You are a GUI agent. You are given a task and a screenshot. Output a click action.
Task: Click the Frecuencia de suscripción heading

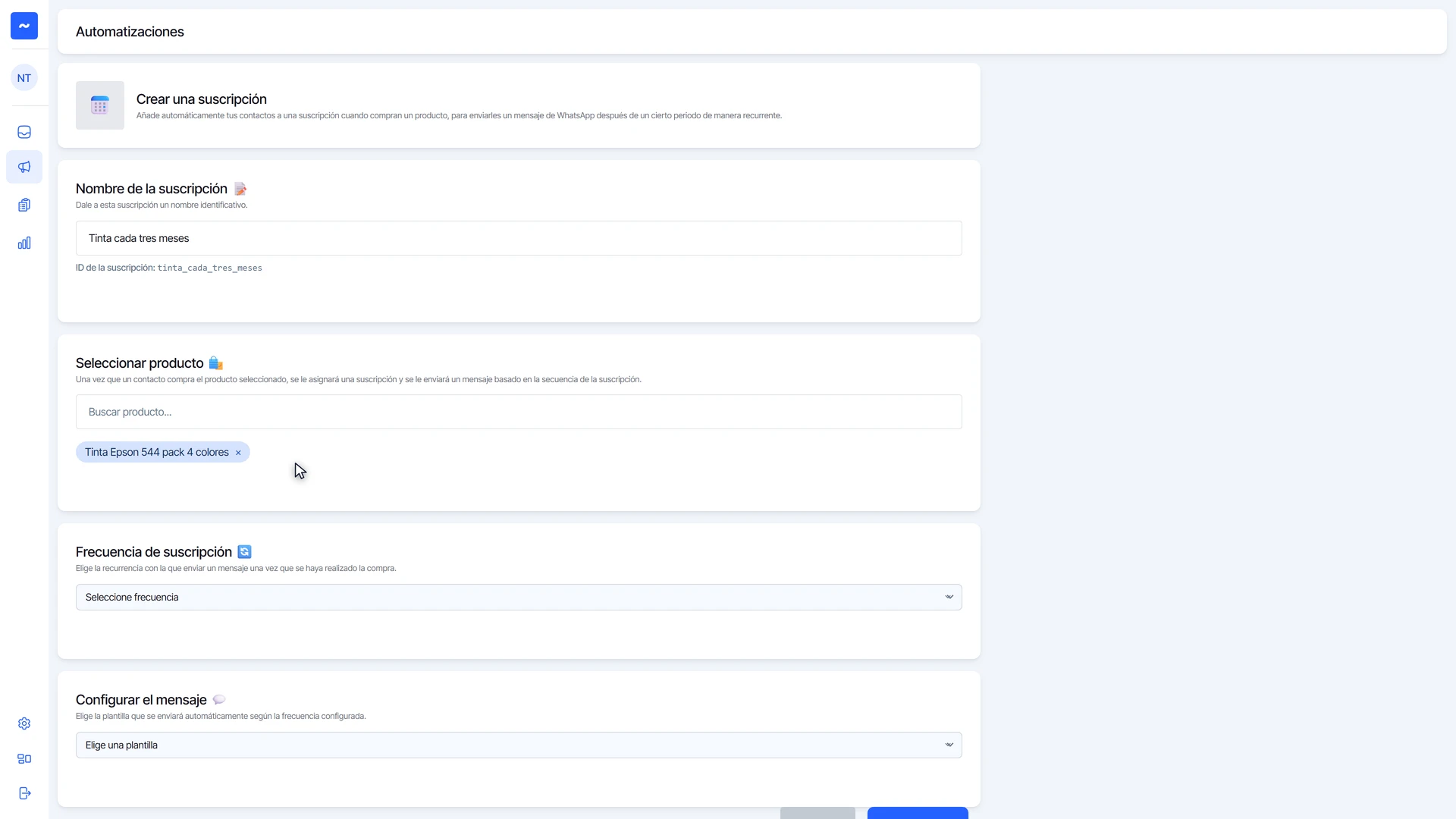(x=154, y=552)
